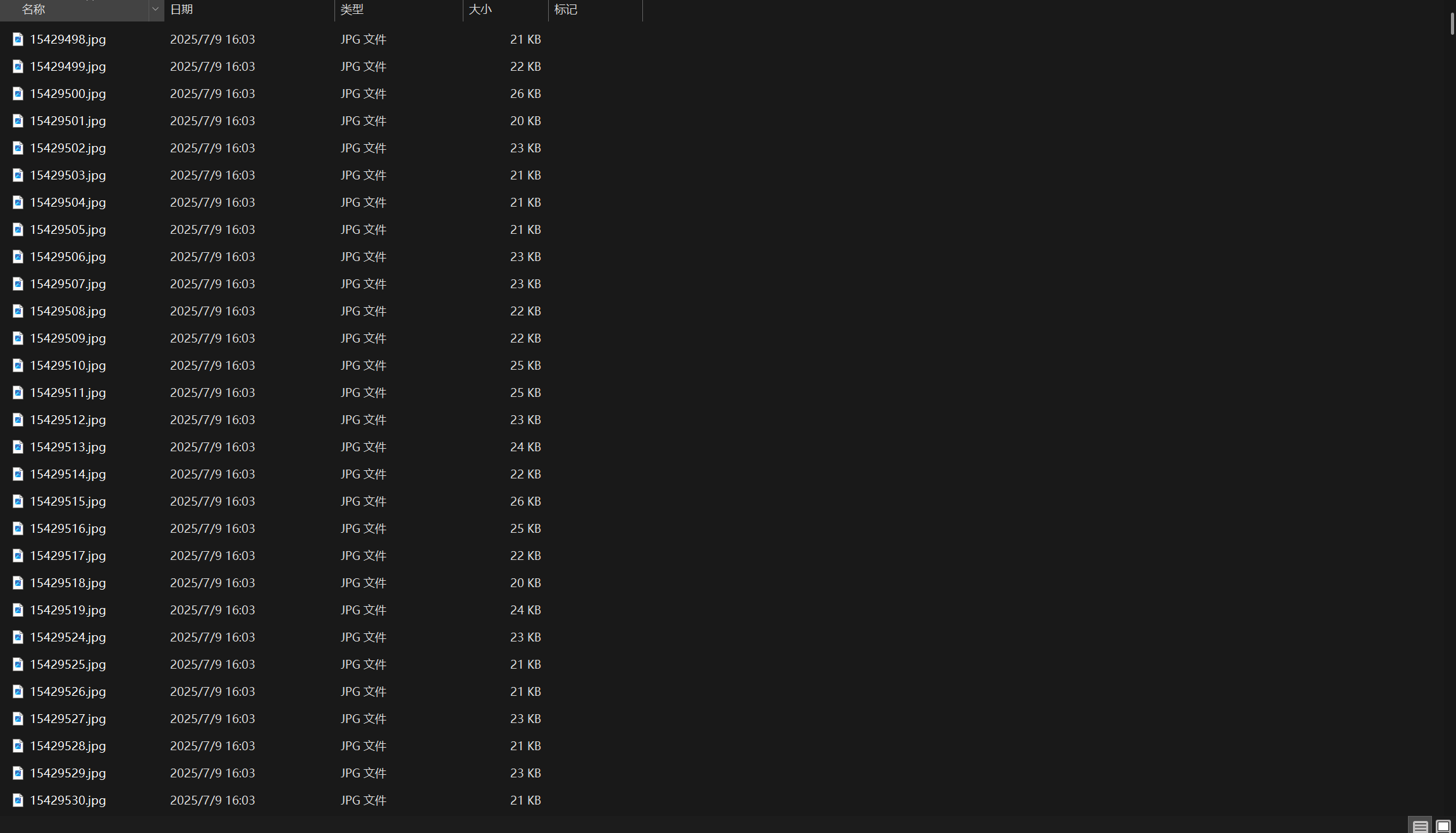Click the file icon of 15429517.jpg
The height and width of the screenshot is (833, 1456).
pos(18,556)
